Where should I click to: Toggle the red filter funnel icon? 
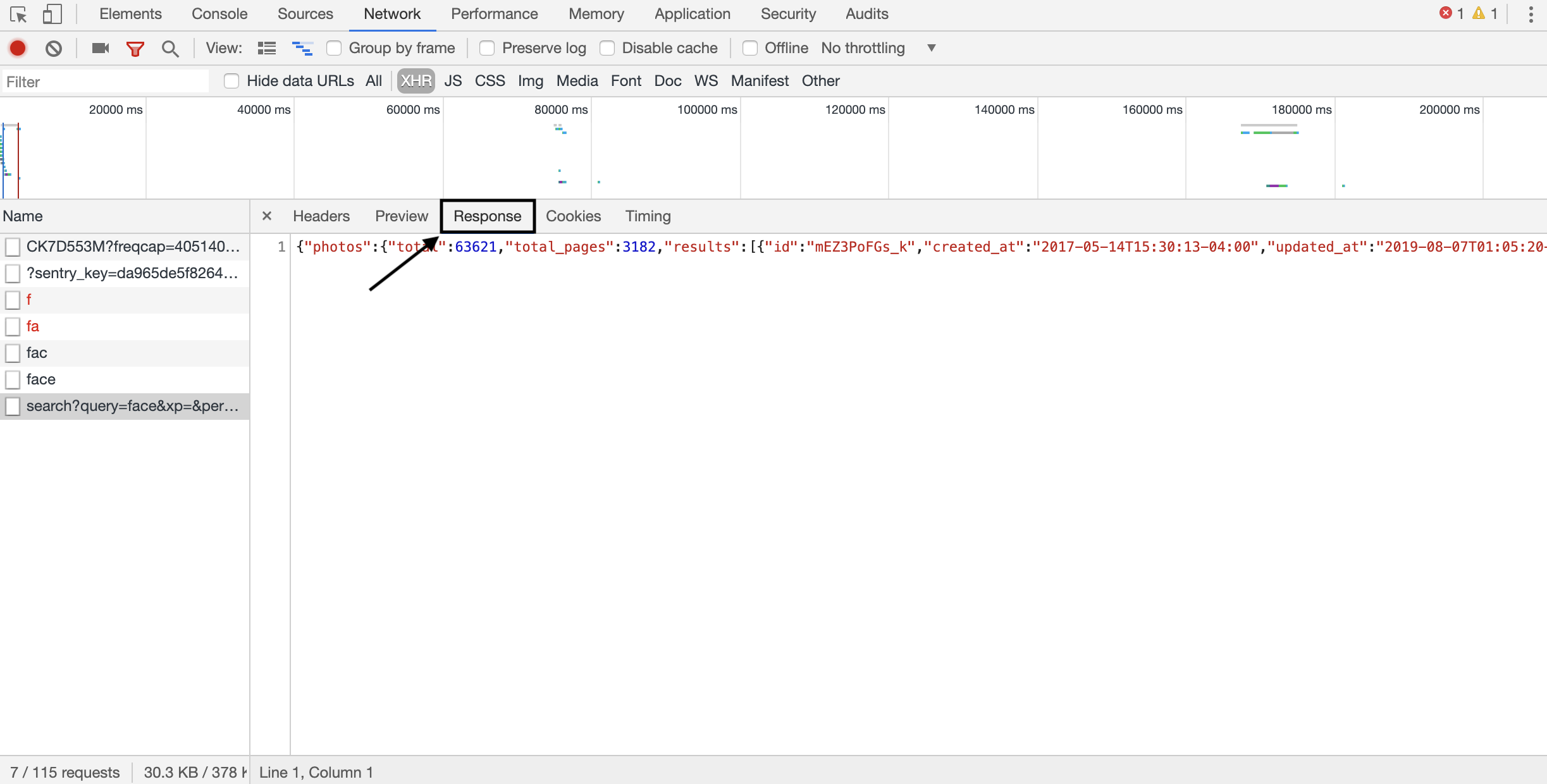click(135, 48)
